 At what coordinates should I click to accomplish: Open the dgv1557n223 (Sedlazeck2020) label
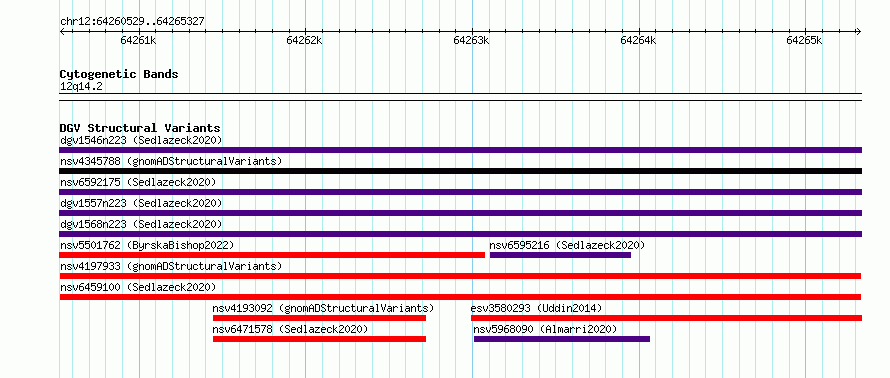coord(141,203)
